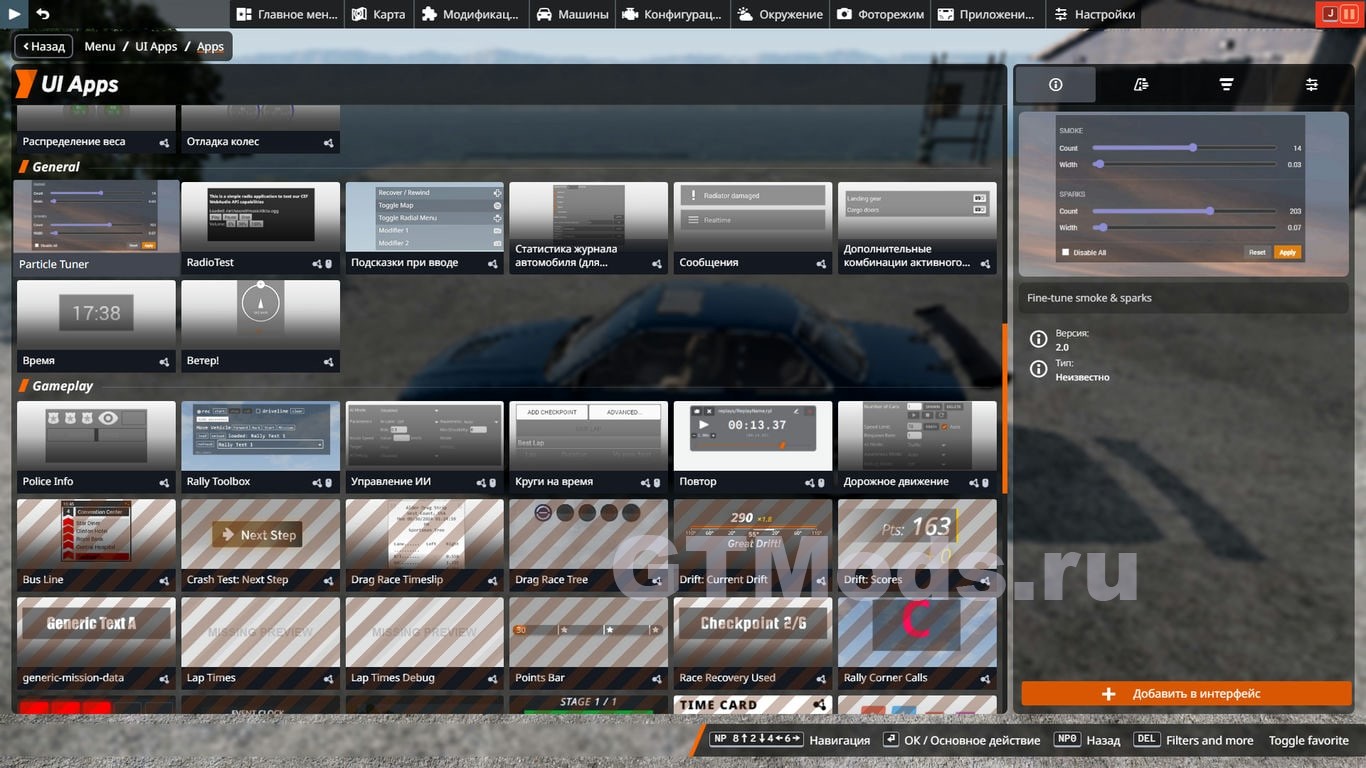Select the info tab icon in details panel

1055,85
